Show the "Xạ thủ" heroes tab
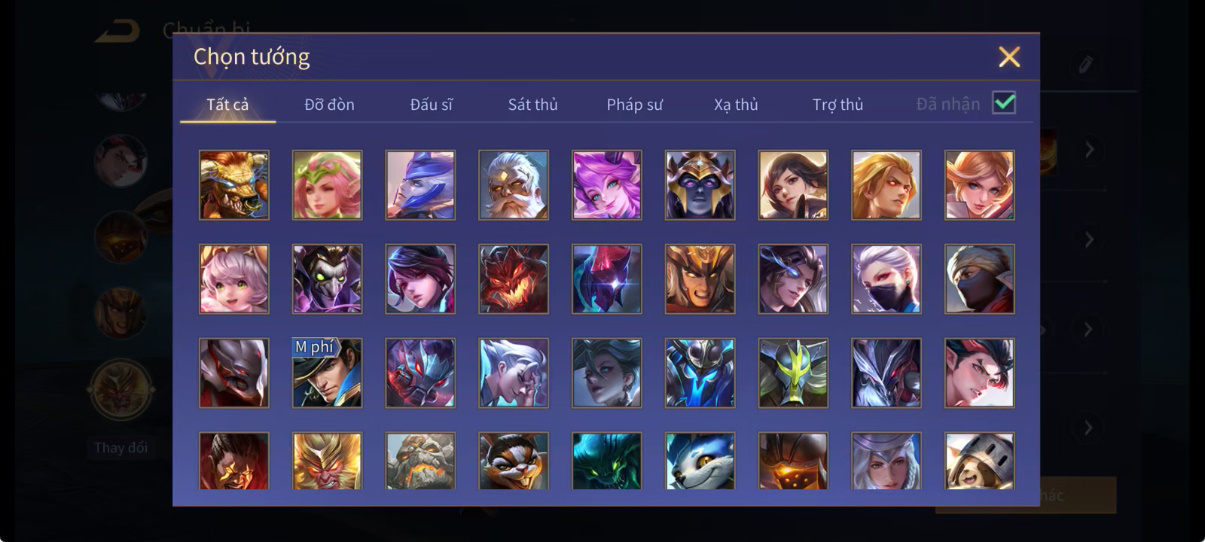The width and height of the screenshot is (1205, 542). [736, 104]
